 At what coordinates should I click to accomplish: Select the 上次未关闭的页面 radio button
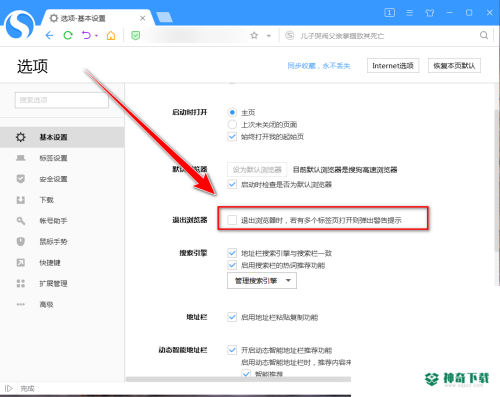(232, 124)
